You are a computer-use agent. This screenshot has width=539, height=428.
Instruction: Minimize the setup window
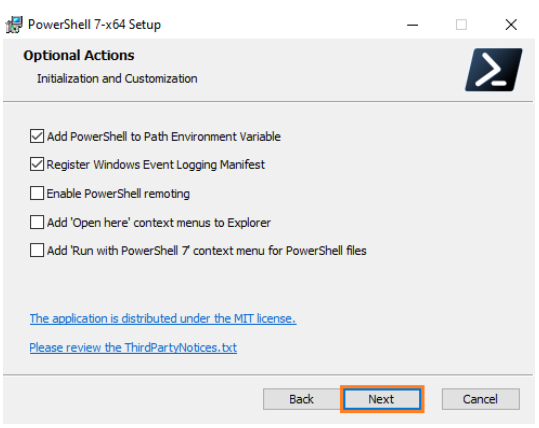click(412, 25)
